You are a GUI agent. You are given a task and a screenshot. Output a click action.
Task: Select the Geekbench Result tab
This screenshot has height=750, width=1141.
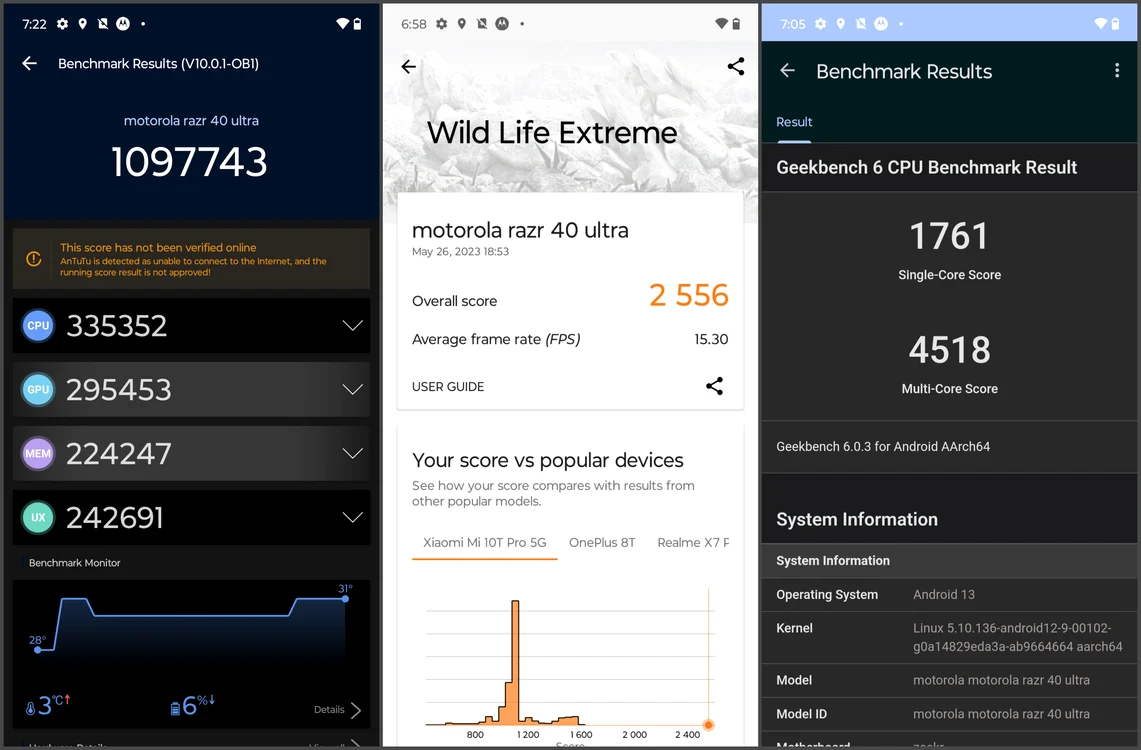click(794, 123)
